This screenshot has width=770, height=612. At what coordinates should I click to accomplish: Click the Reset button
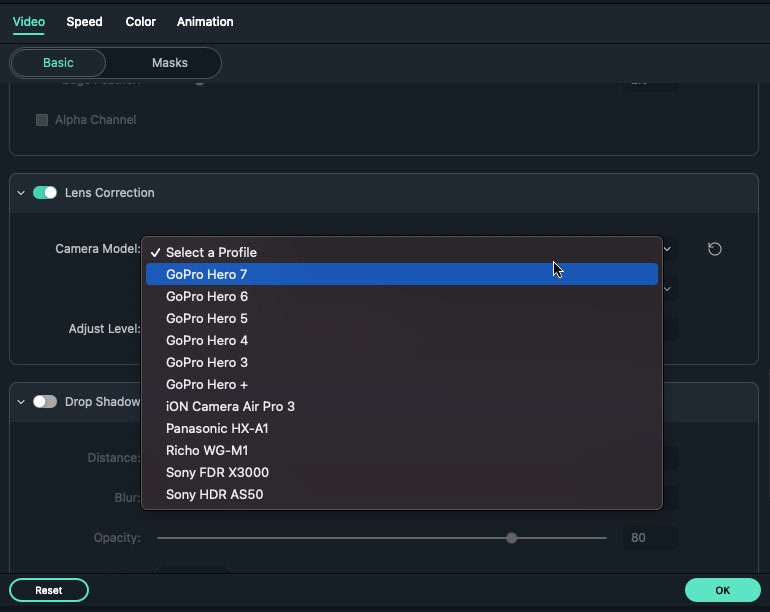click(x=49, y=590)
